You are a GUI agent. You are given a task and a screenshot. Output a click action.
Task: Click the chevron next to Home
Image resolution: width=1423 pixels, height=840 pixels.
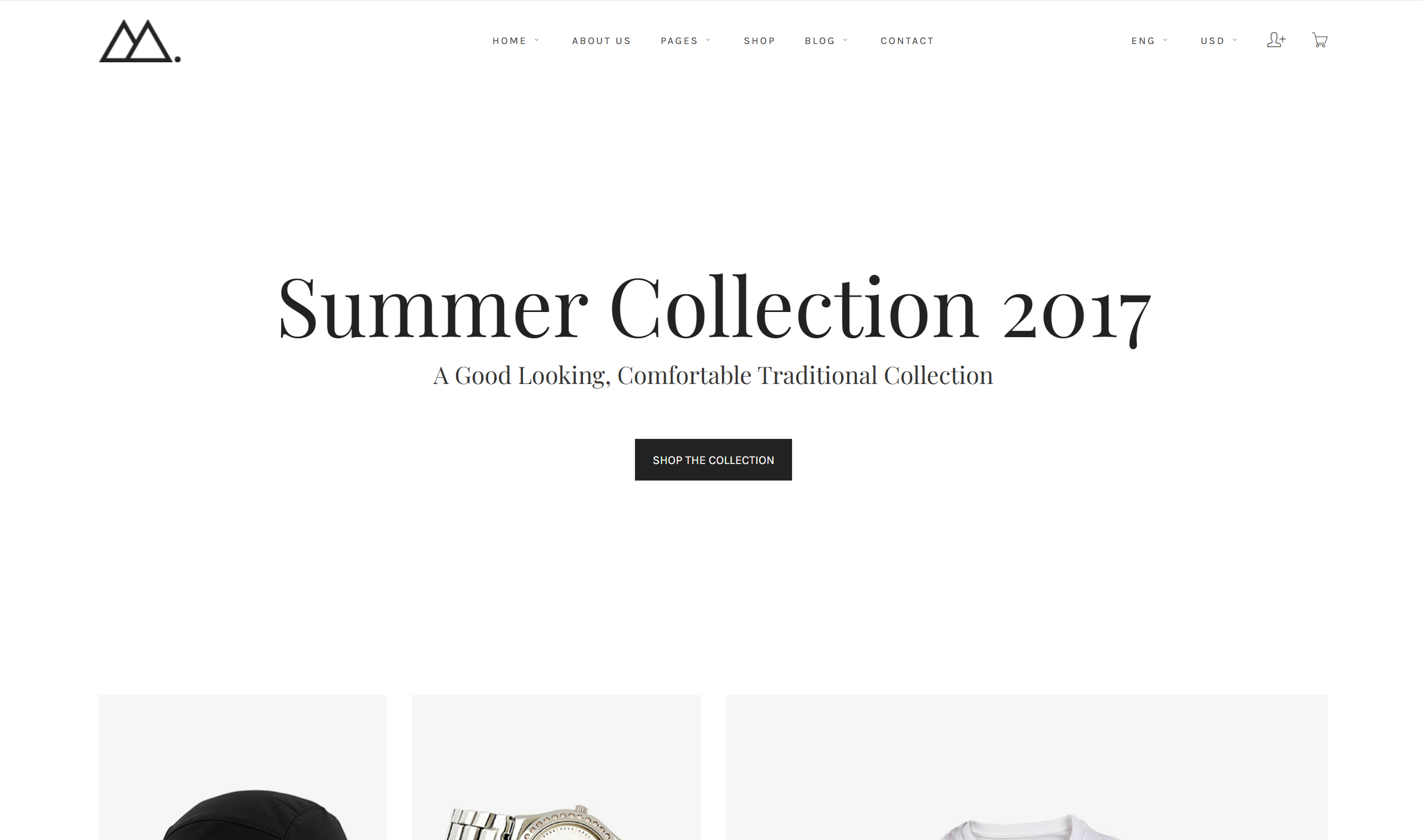(537, 40)
